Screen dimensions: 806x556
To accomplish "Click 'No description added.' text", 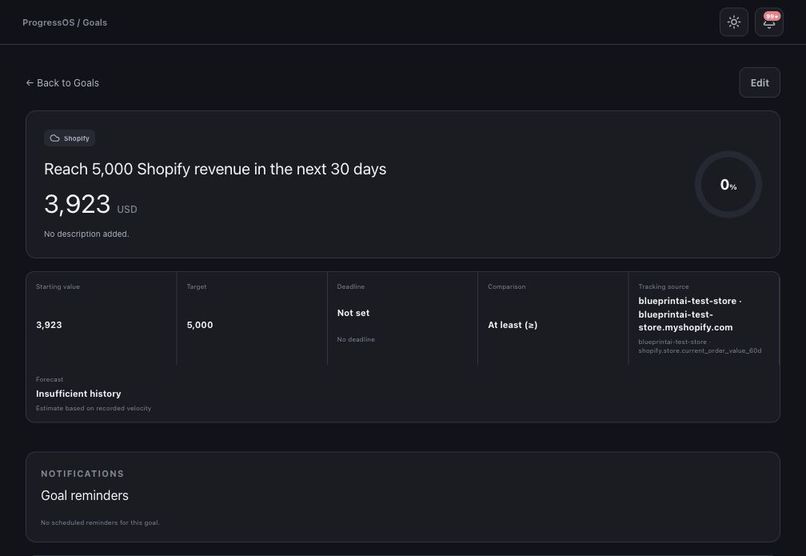I will [86, 234].
